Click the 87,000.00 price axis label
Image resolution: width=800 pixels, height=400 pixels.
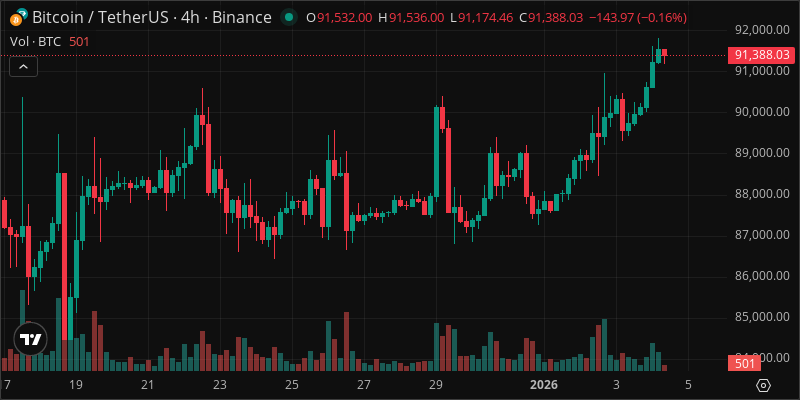click(762, 235)
